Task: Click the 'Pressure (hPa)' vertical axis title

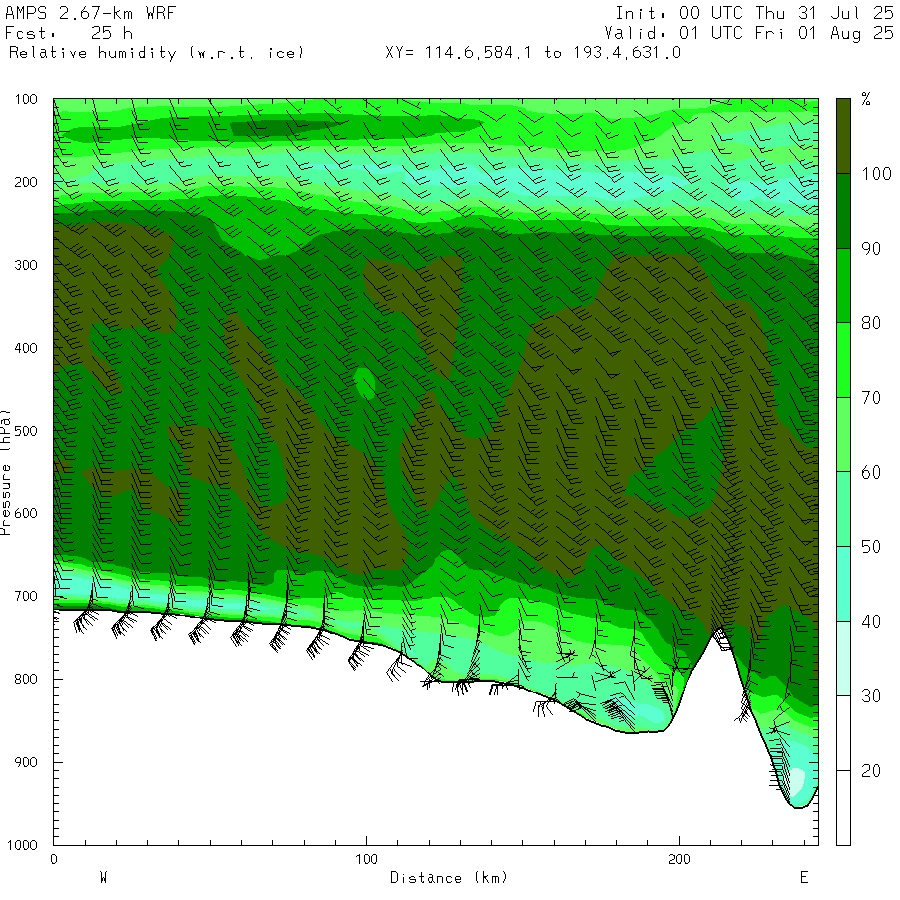Action: pyautogui.click(x=6, y=472)
